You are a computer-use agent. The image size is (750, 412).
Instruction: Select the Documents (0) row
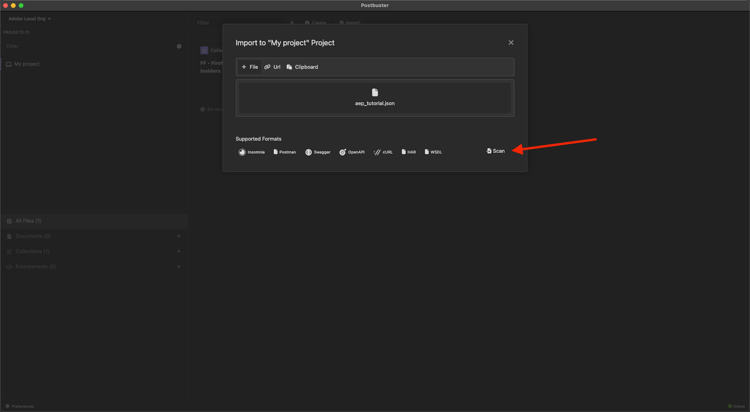(94, 236)
